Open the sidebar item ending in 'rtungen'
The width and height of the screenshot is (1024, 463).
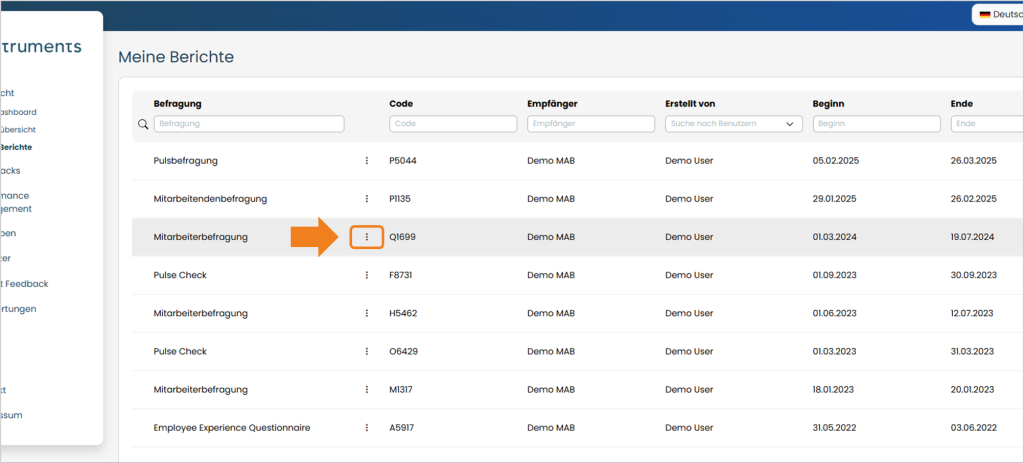[x=18, y=309]
